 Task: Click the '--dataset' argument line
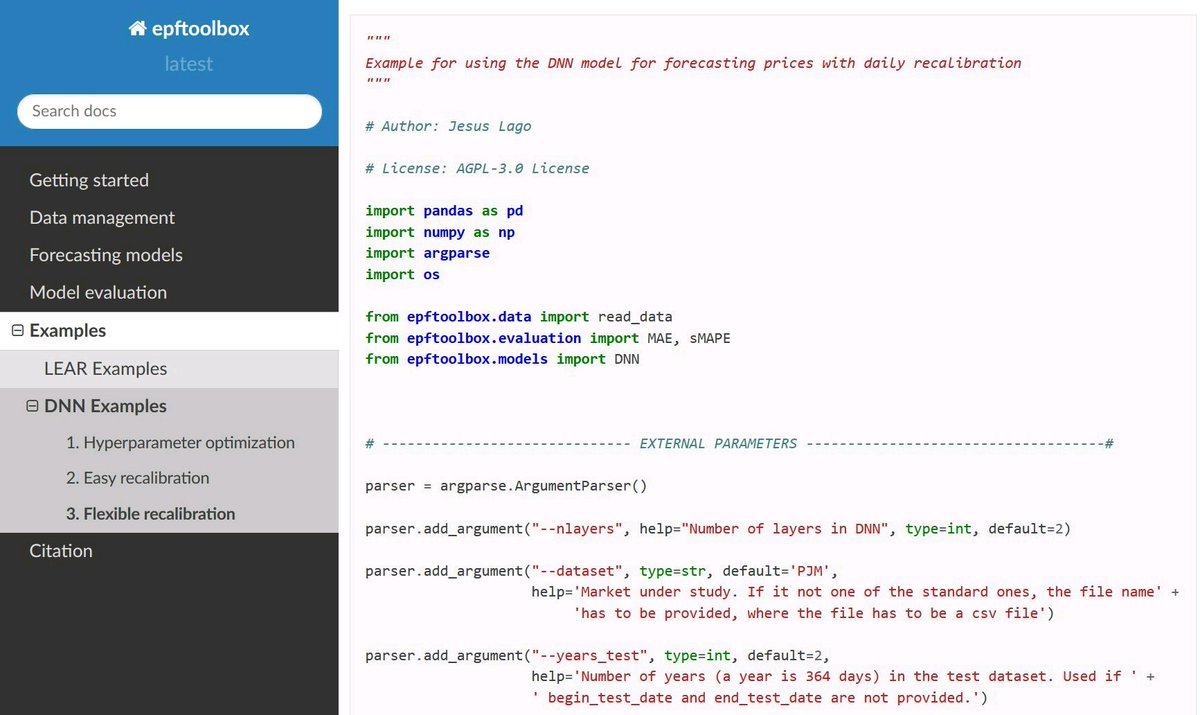[602, 571]
